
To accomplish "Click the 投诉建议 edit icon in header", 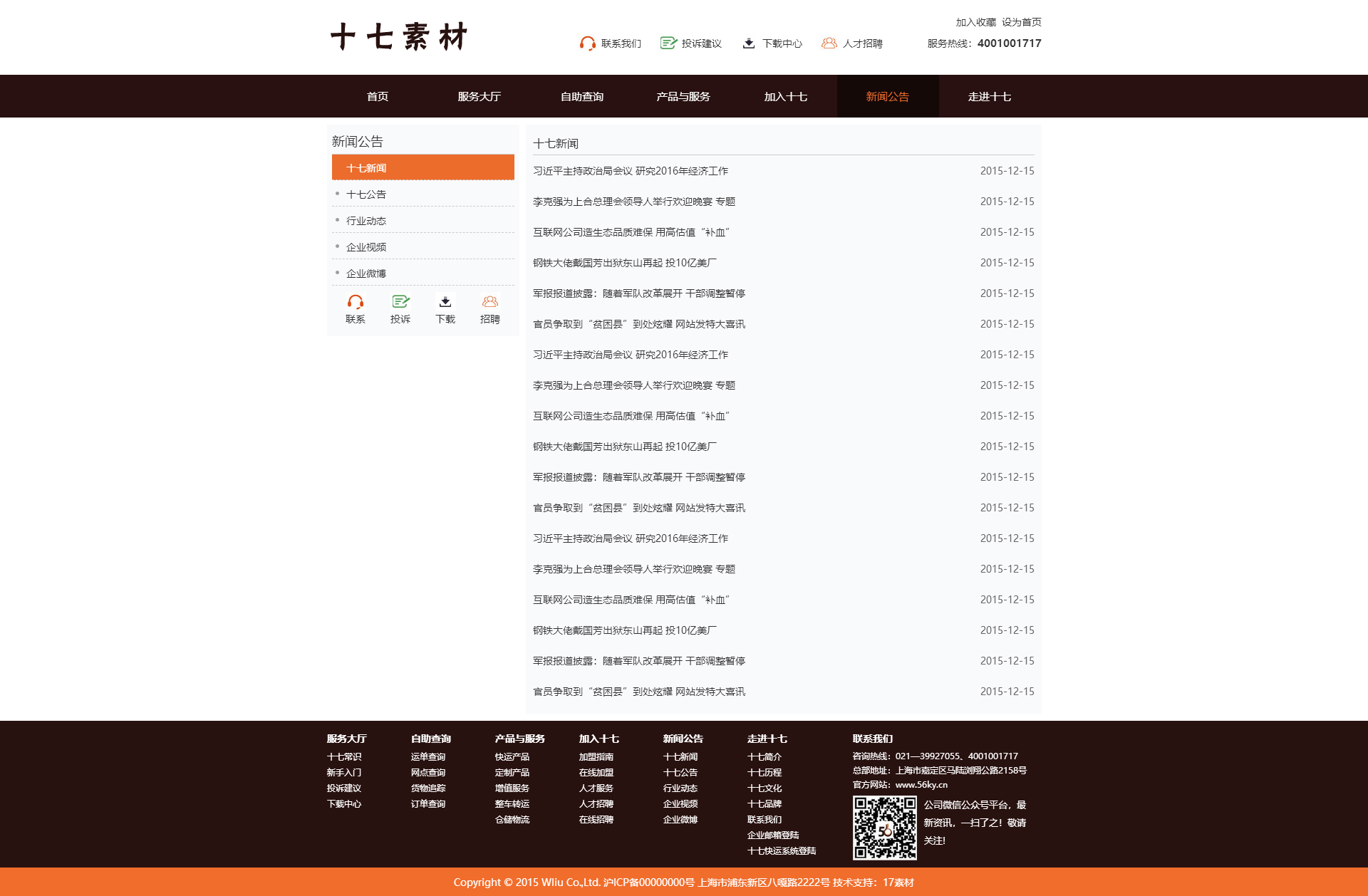I will (668, 43).
